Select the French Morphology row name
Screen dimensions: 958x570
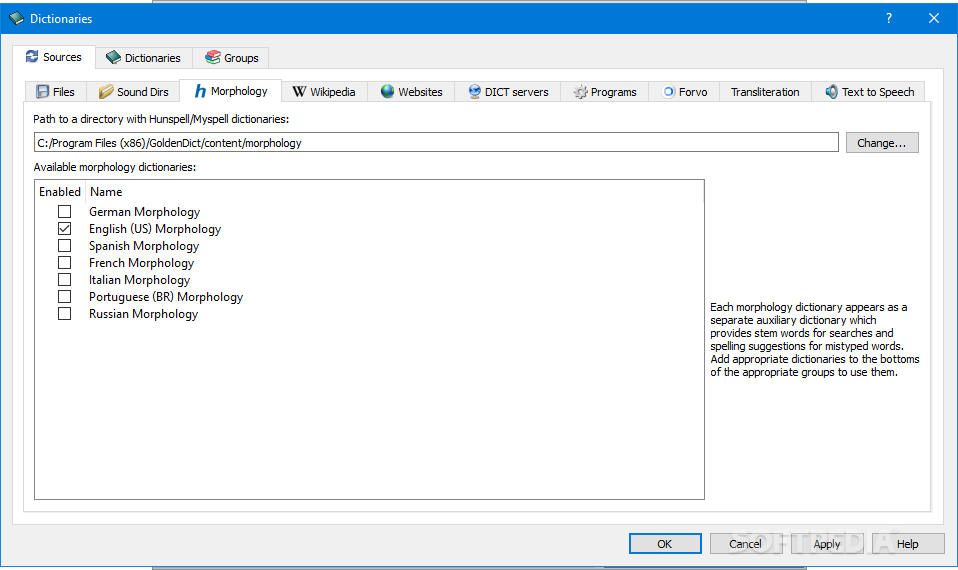141,263
